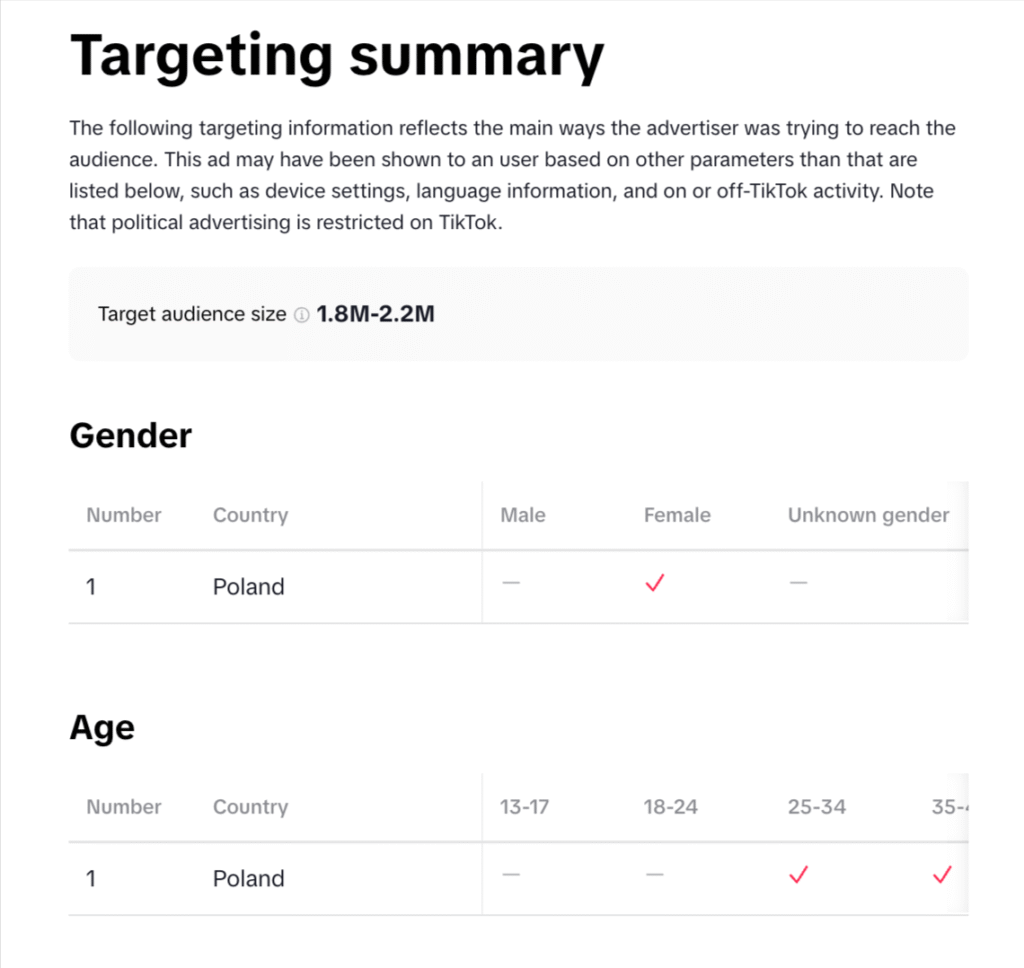Select the Male column header

click(x=523, y=515)
